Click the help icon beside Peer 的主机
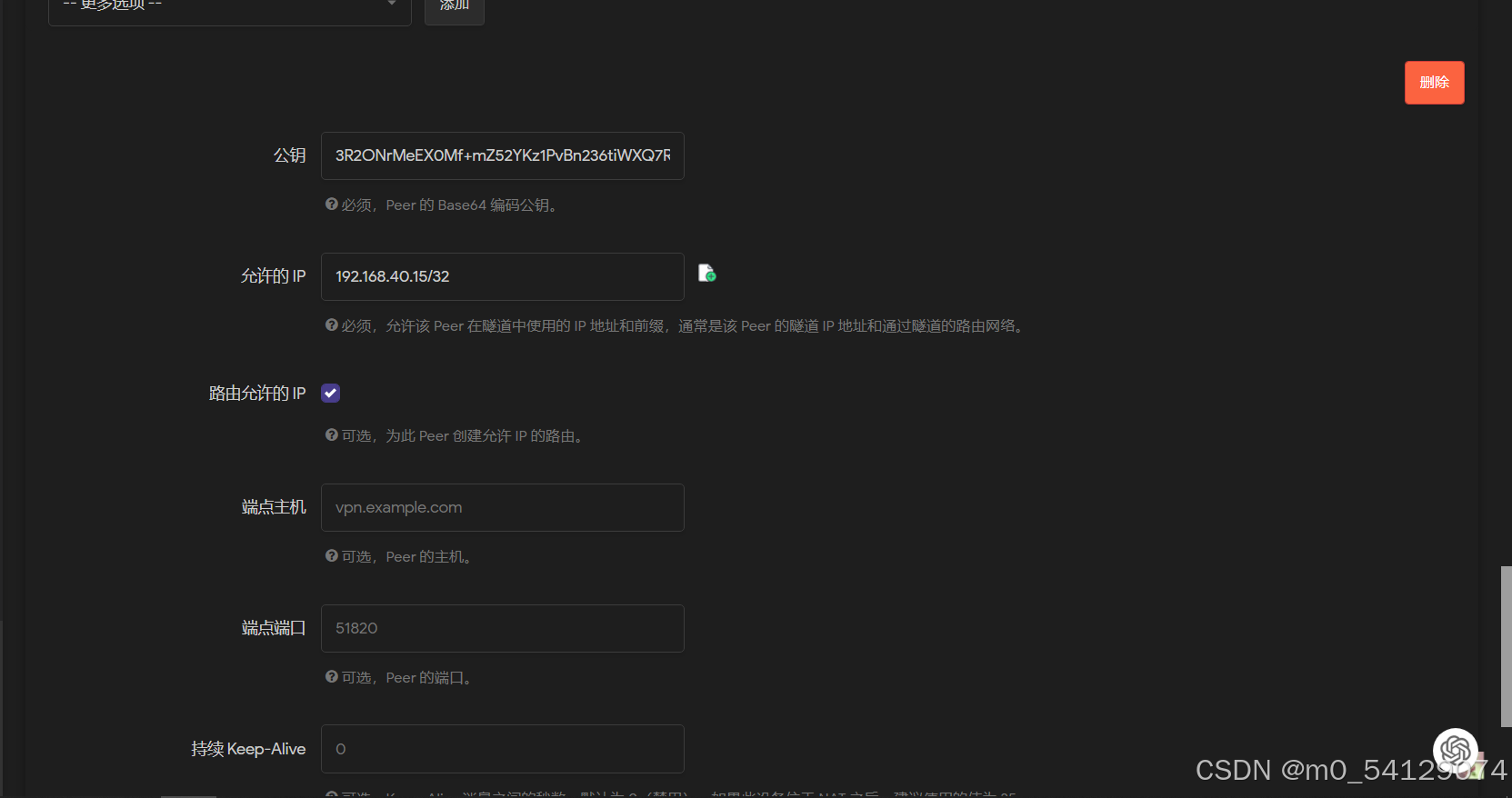 click(x=332, y=556)
